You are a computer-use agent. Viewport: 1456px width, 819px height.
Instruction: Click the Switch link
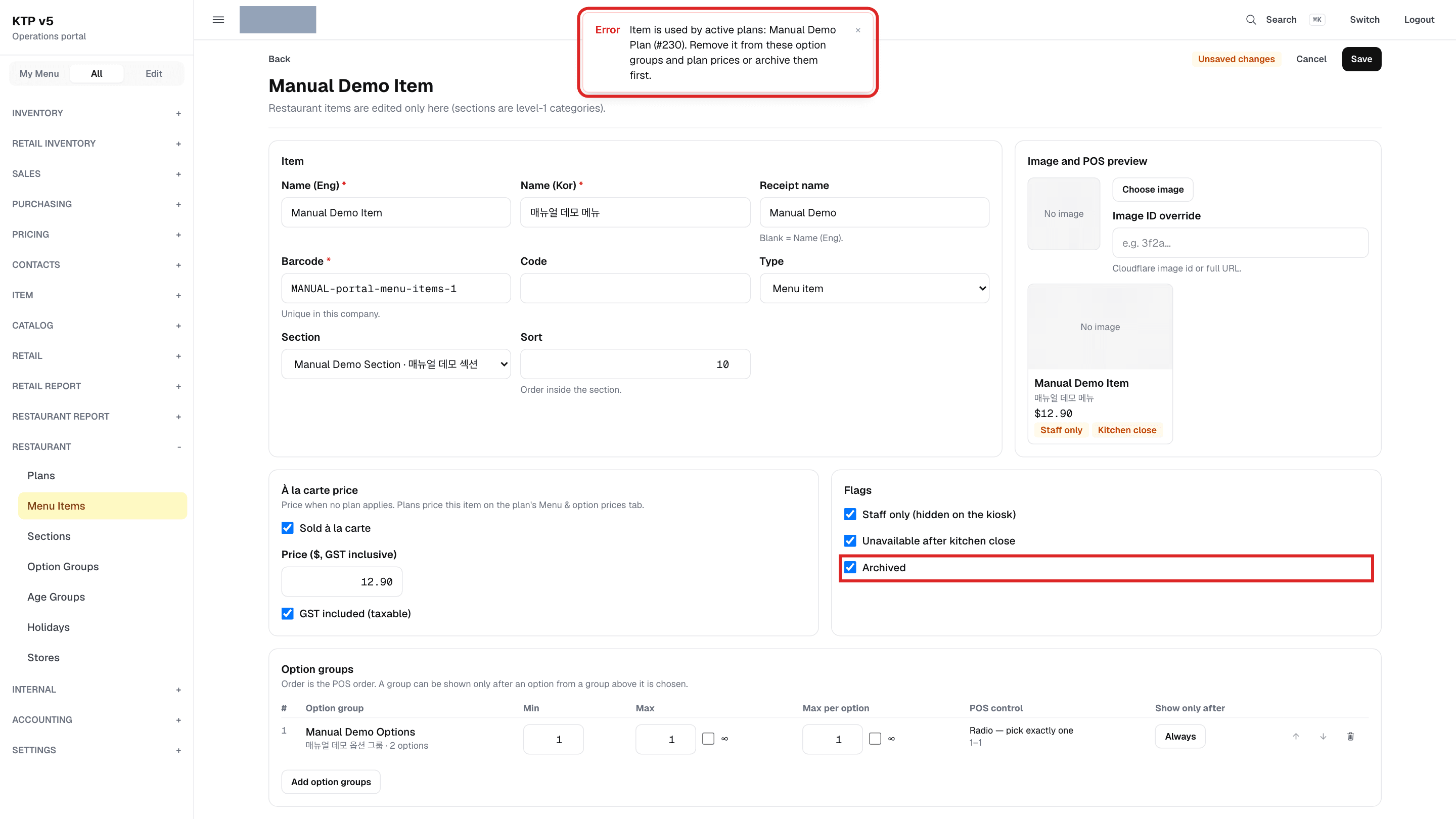coord(1364,20)
